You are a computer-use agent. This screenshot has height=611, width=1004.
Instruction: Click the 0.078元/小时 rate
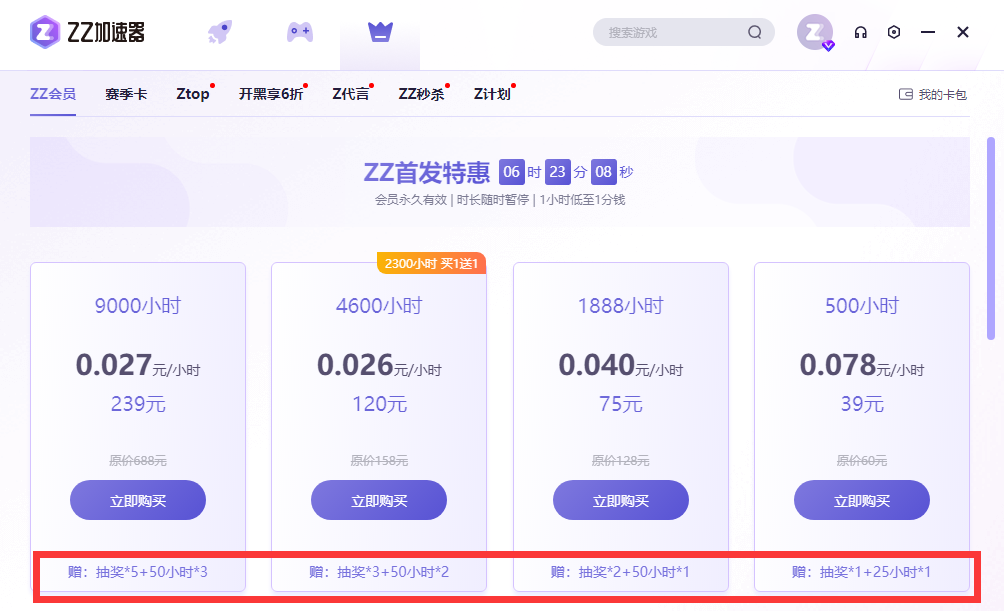click(862, 365)
